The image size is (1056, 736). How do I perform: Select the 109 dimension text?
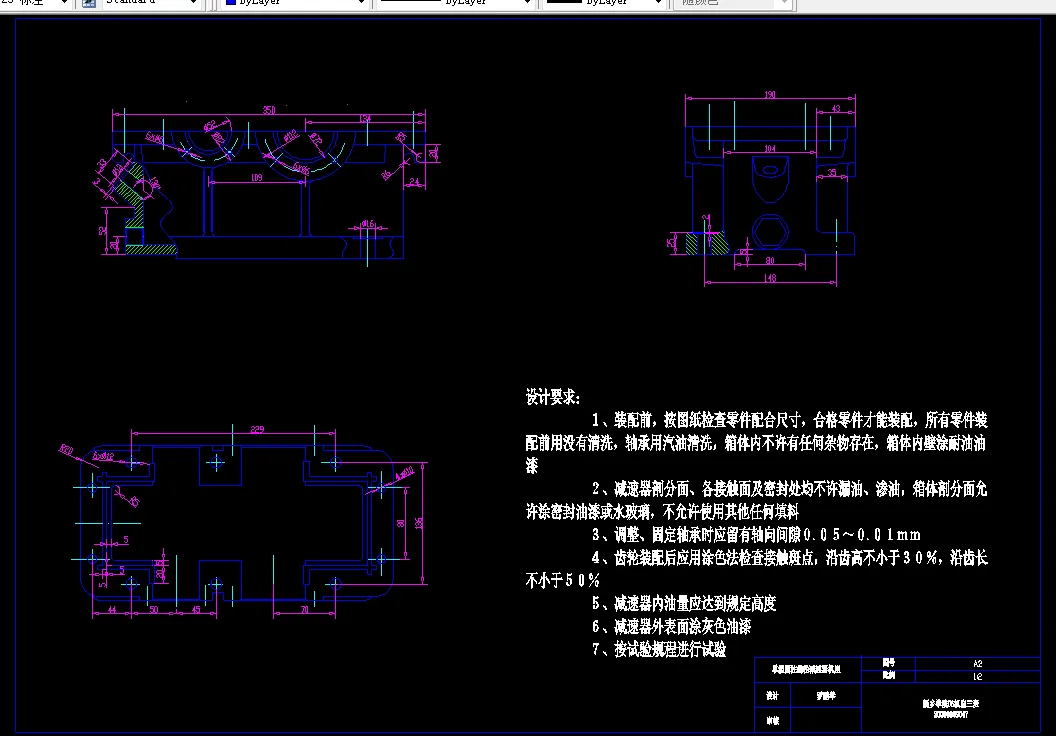point(257,177)
